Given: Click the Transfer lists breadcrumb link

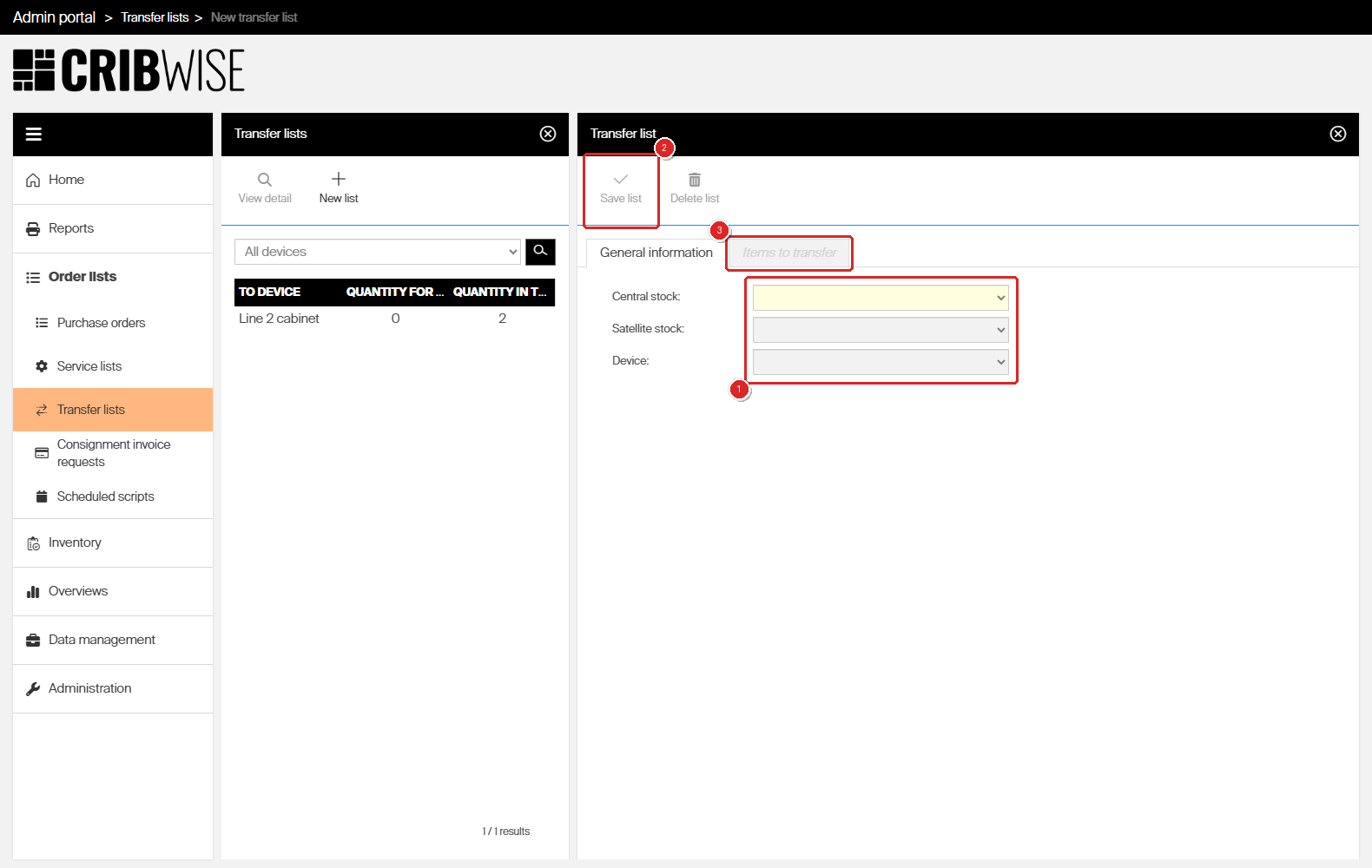Looking at the screenshot, I should (155, 17).
